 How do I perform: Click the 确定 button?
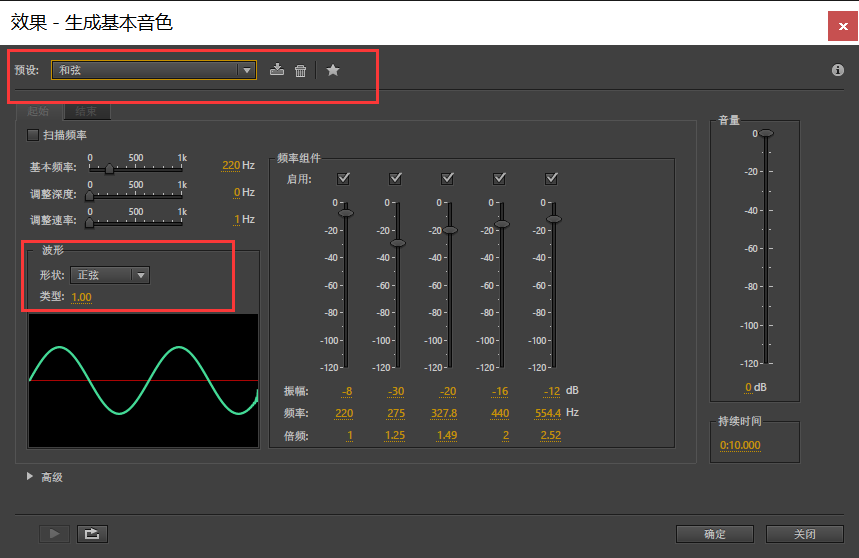click(714, 534)
